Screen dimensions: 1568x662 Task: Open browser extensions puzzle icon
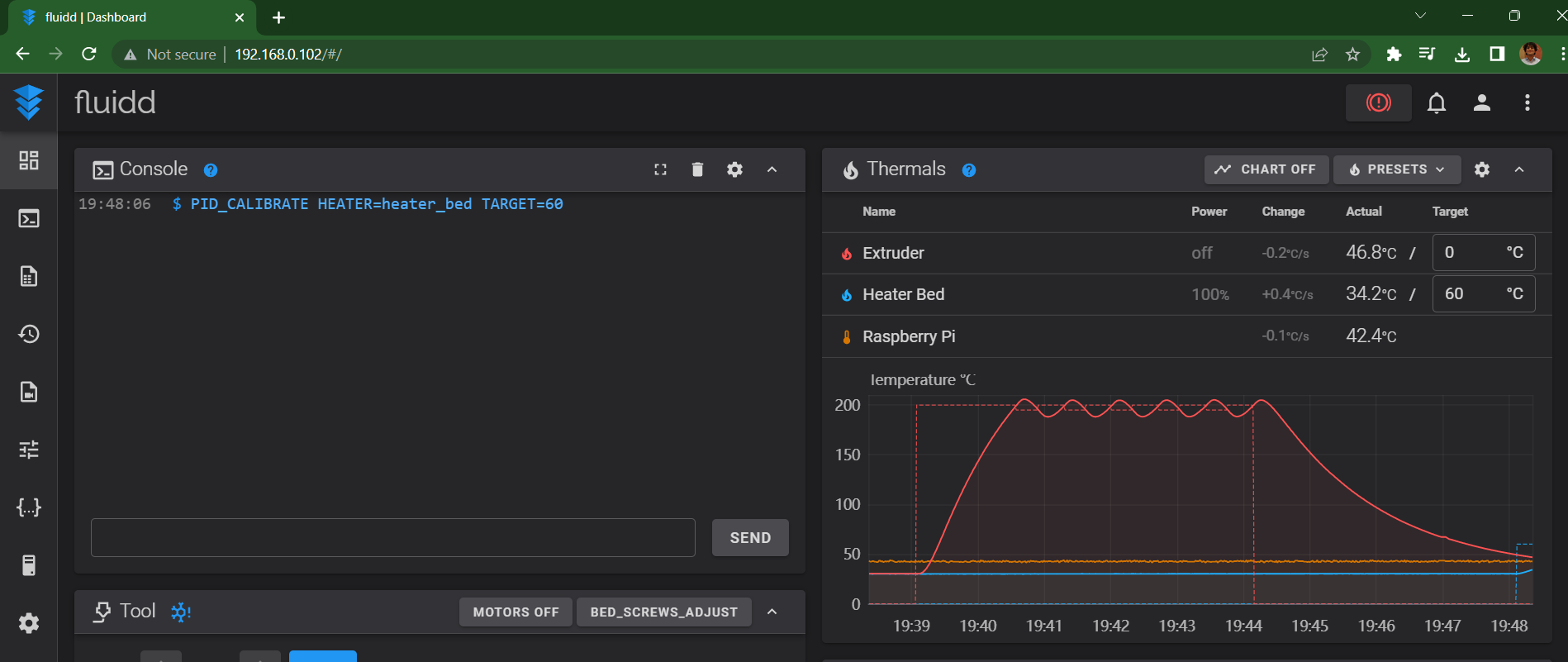point(1395,55)
